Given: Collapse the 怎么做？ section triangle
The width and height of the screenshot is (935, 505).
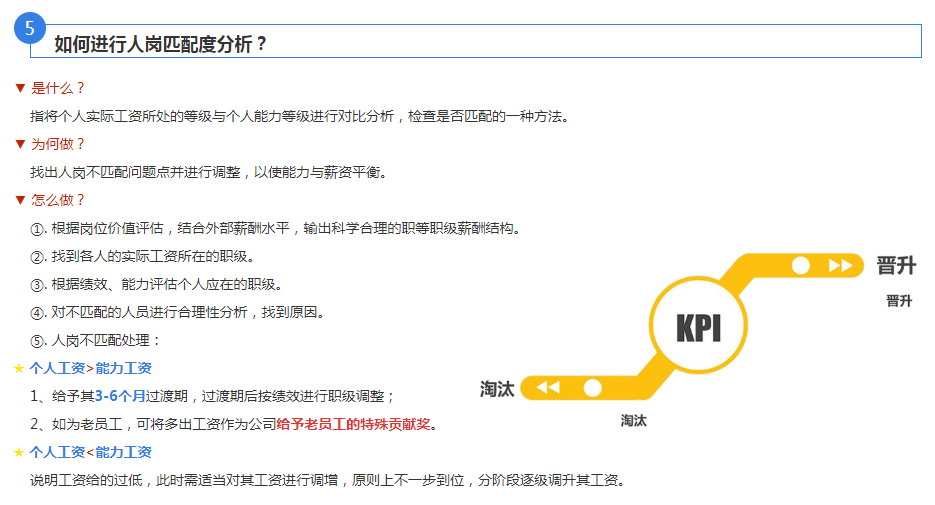Looking at the screenshot, I should pos(19,200).
